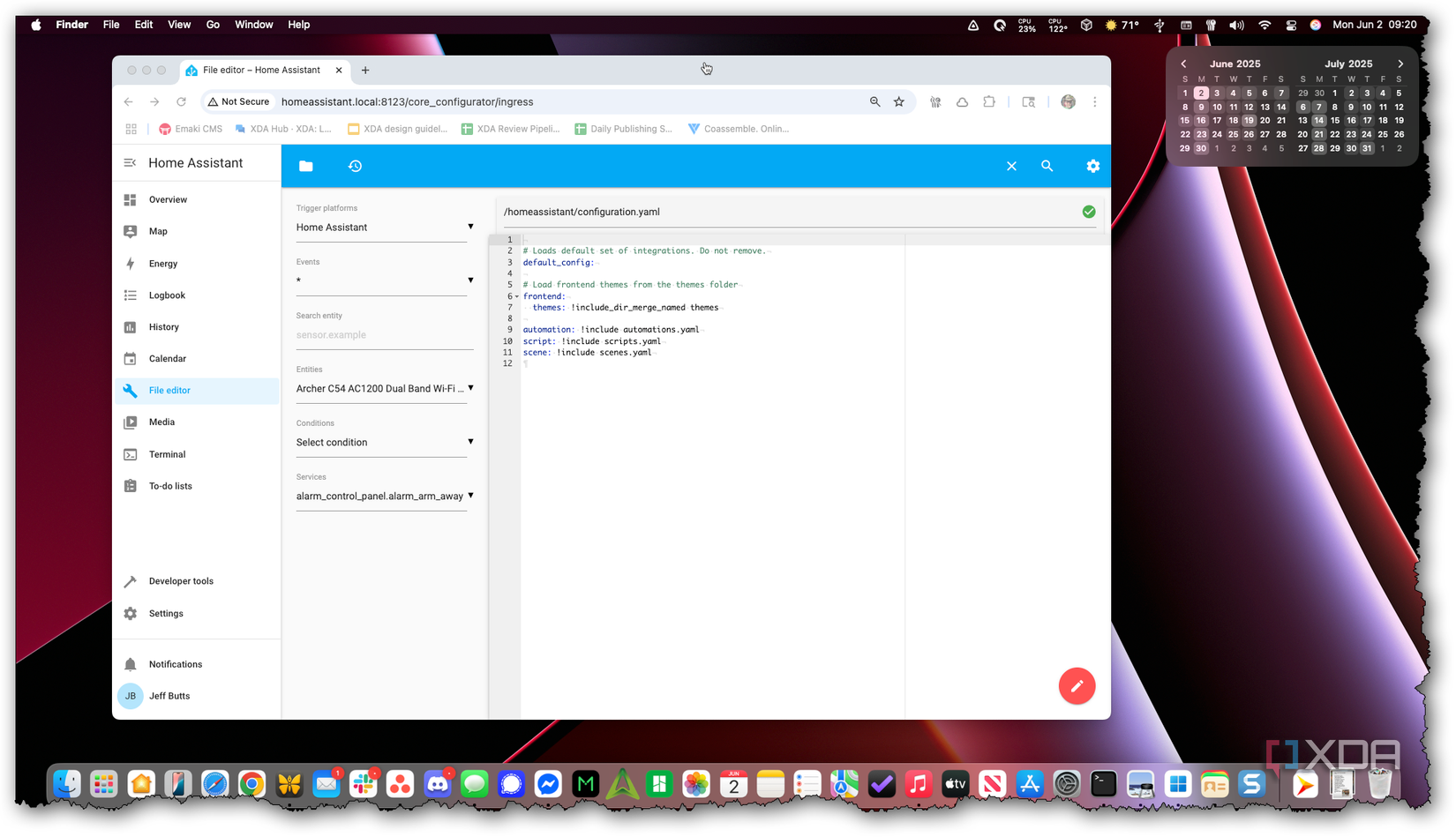Expand the Trigger platforms dropdown

tap(385, 228)
